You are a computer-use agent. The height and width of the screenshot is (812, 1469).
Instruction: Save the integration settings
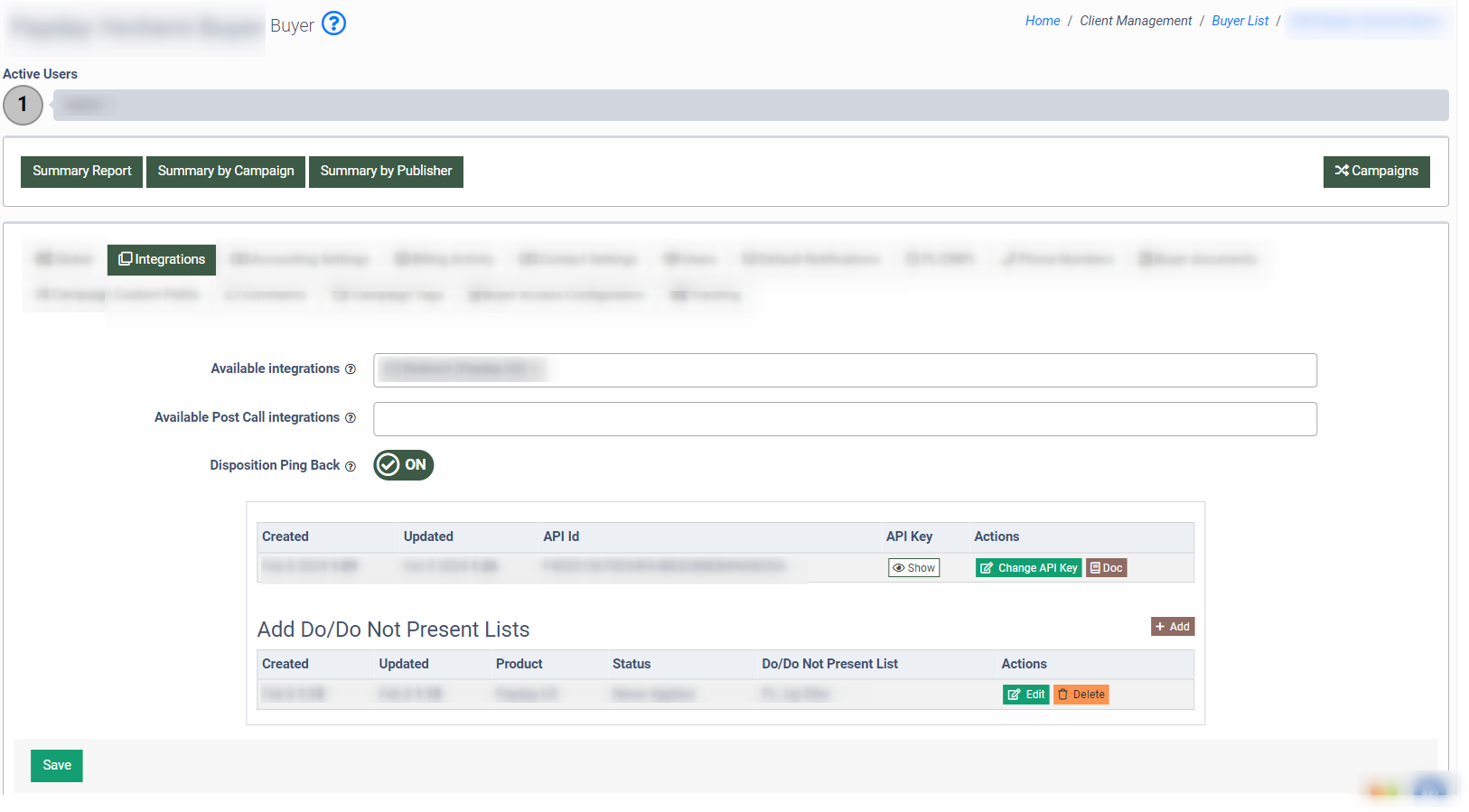(x=57, y=766)
